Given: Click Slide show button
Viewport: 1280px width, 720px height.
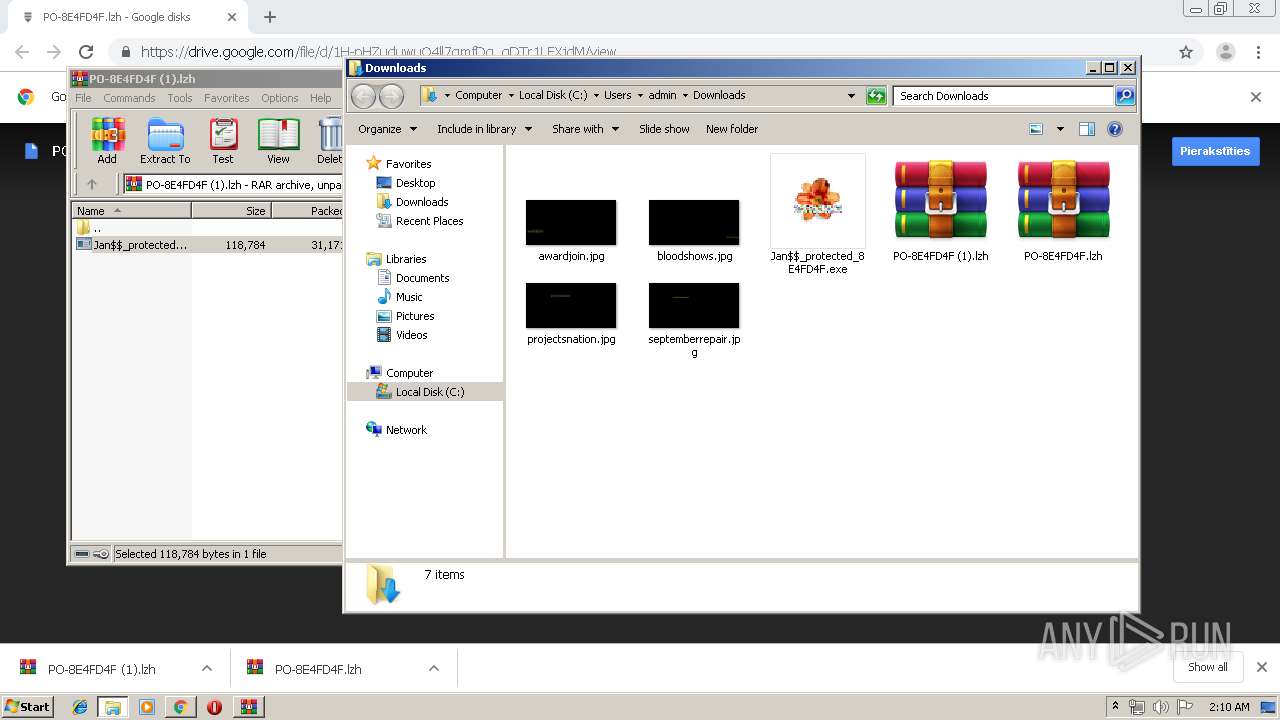Looking at the screenshot, I should pos(664,129).
